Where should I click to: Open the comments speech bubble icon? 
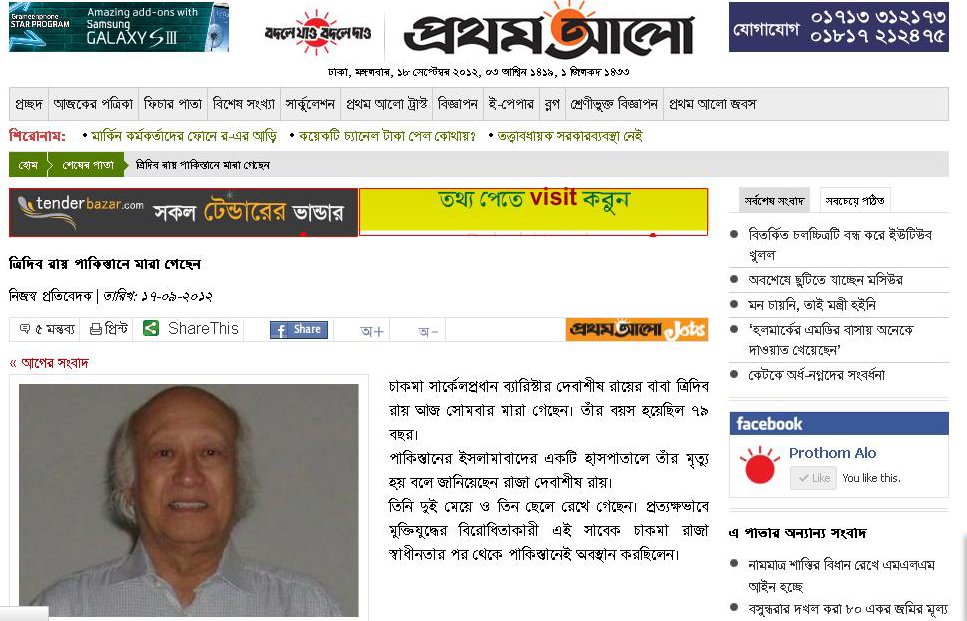(x=25, y=329)
